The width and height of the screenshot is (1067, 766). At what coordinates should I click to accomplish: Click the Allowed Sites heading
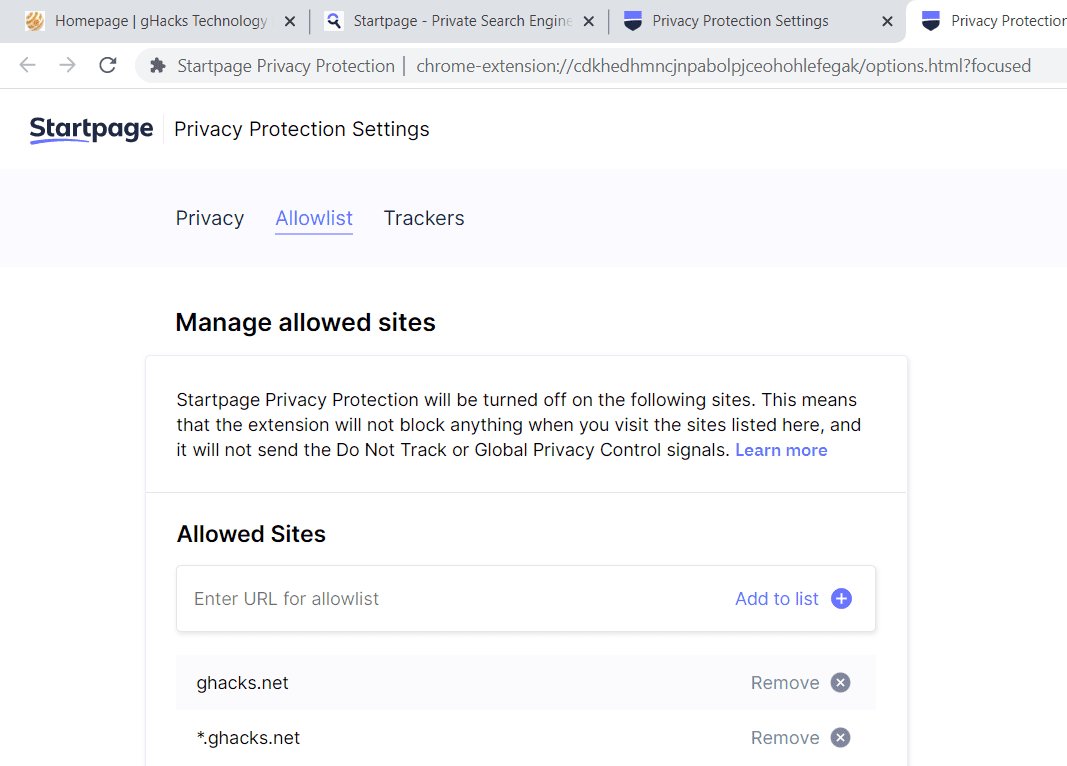point(251,534)
